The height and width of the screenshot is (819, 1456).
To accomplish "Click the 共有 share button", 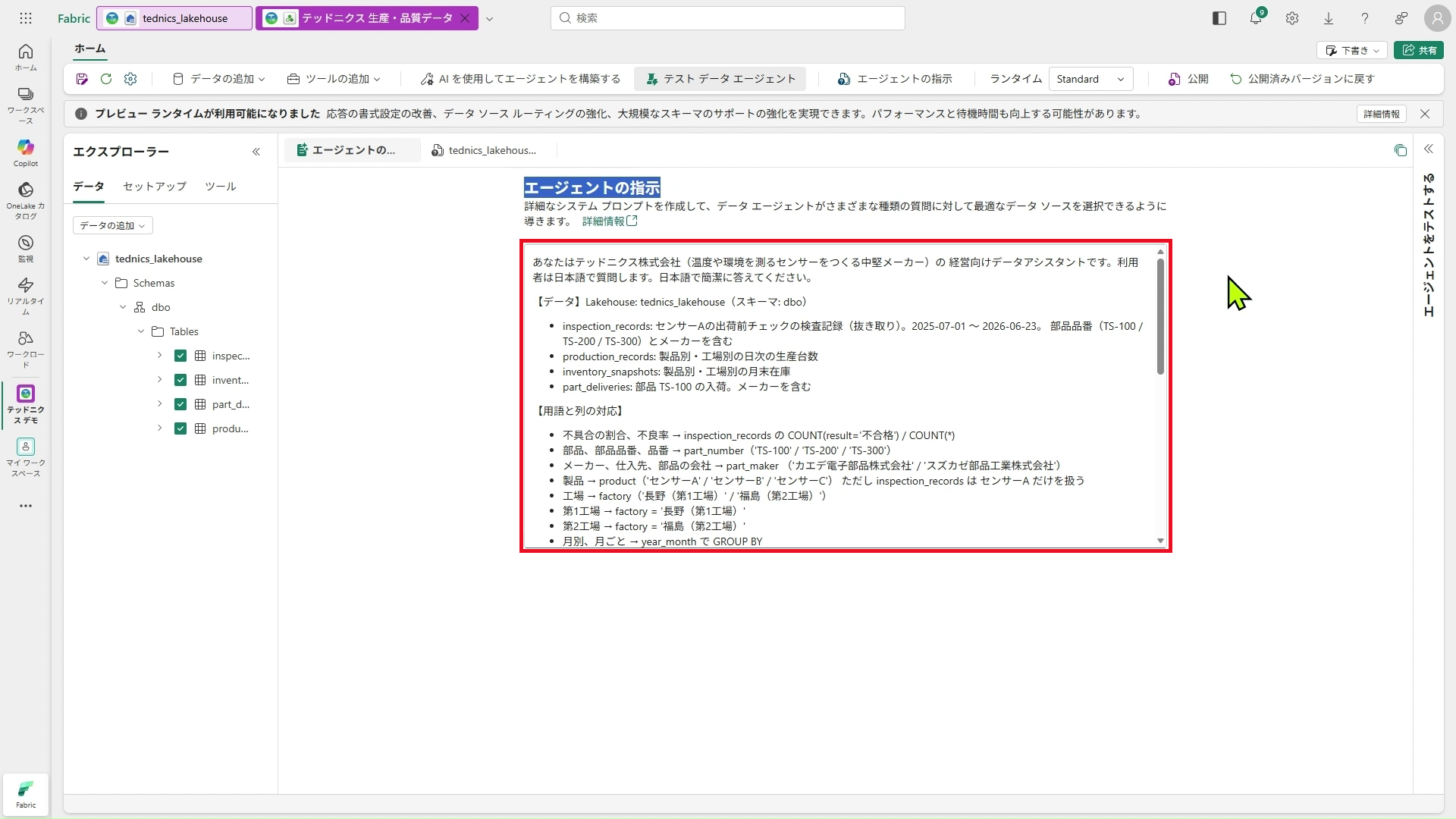I will (1419, 50).
